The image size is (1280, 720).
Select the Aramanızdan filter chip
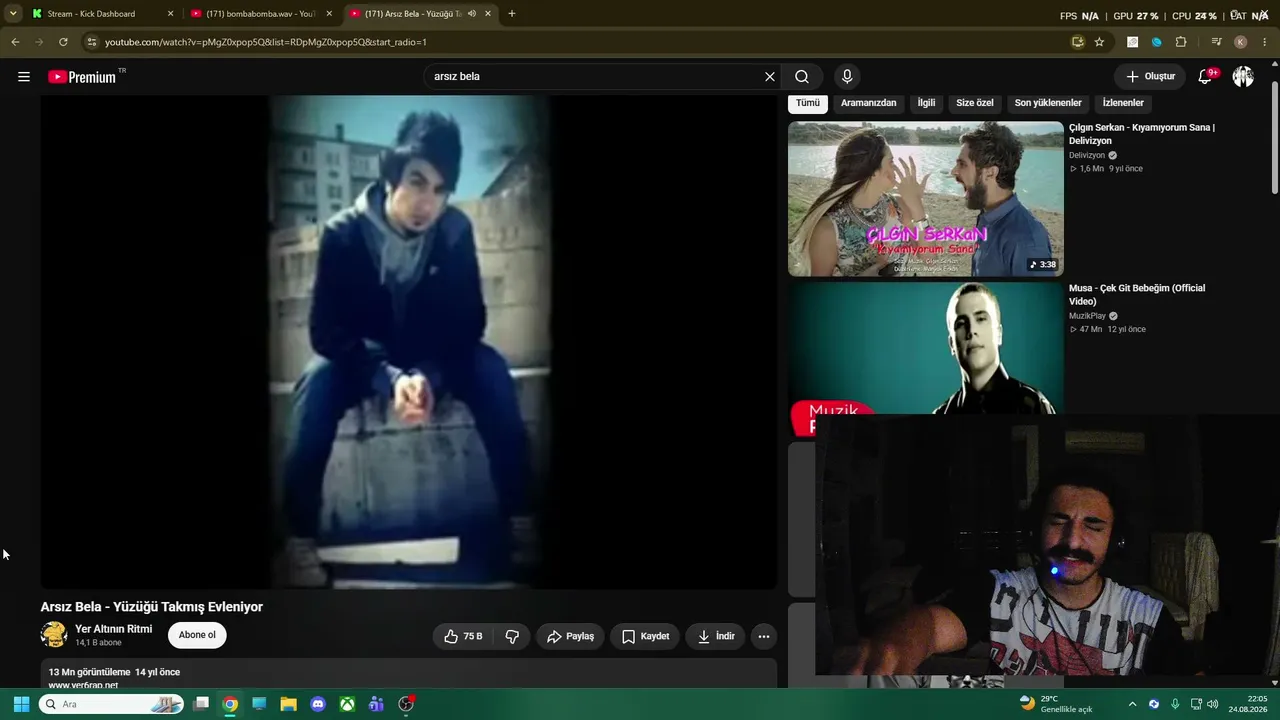(x=869, y=103)
